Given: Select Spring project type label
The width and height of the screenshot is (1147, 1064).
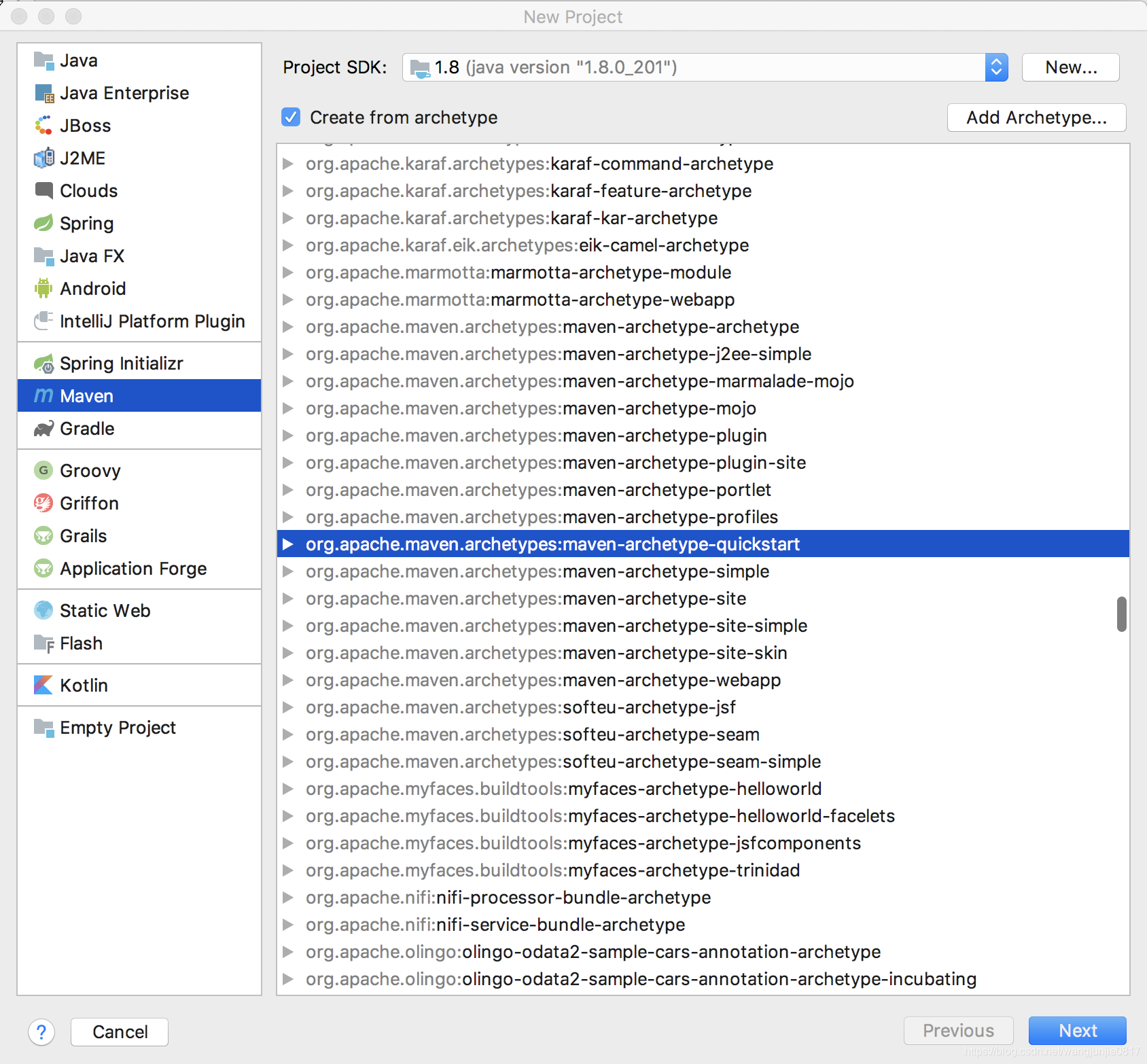Looking at the screenshot, I should click(87, 224).
